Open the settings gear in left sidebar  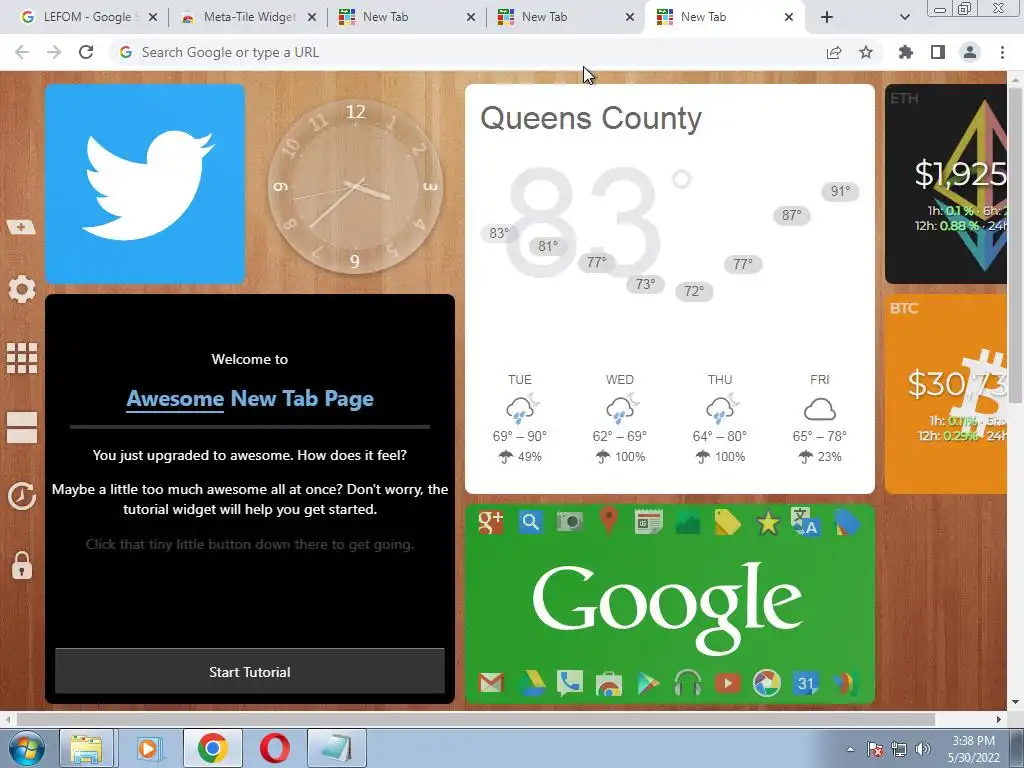[x=22, y=289]
